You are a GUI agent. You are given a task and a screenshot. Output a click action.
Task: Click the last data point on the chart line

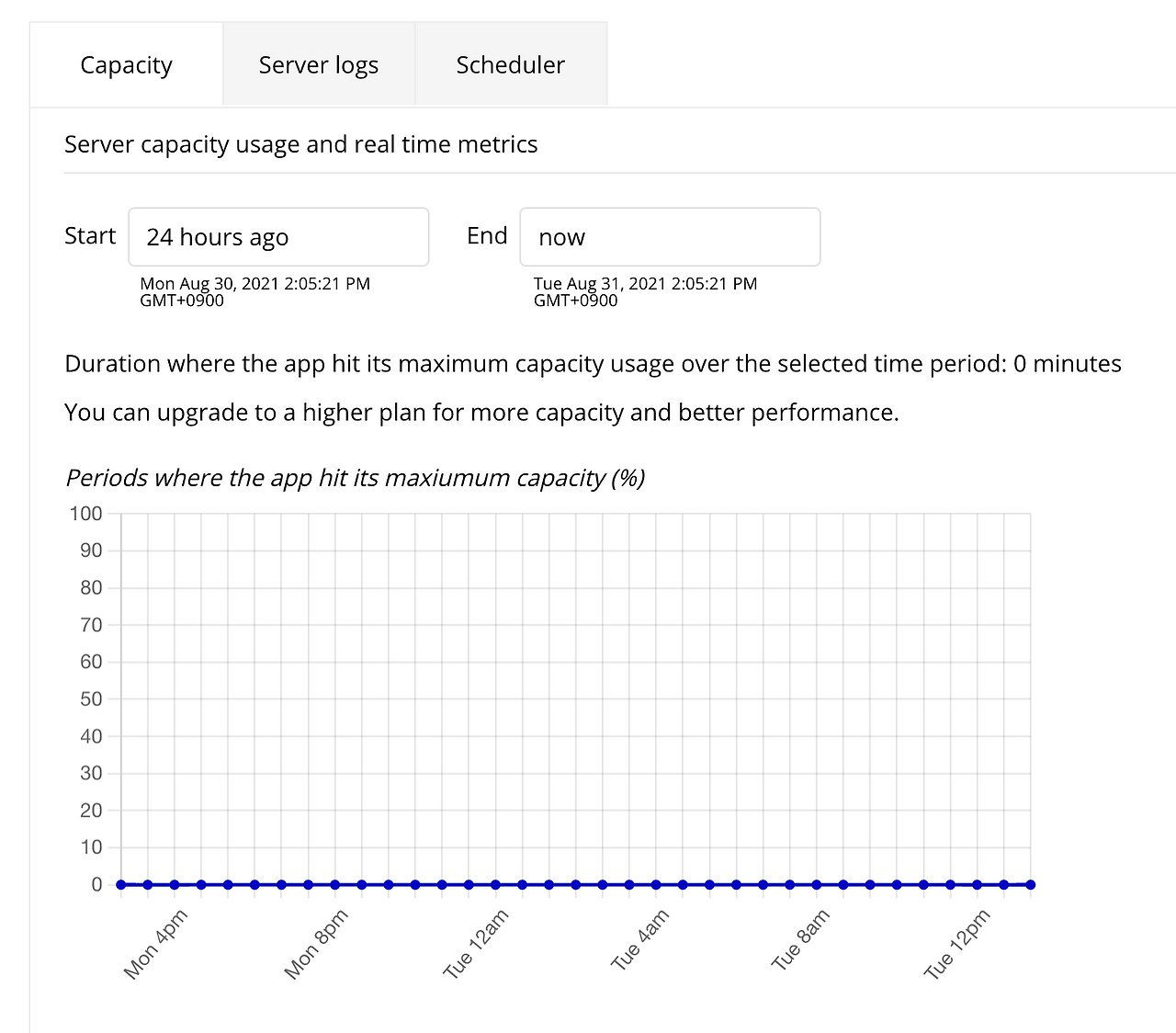(1031, 884)
